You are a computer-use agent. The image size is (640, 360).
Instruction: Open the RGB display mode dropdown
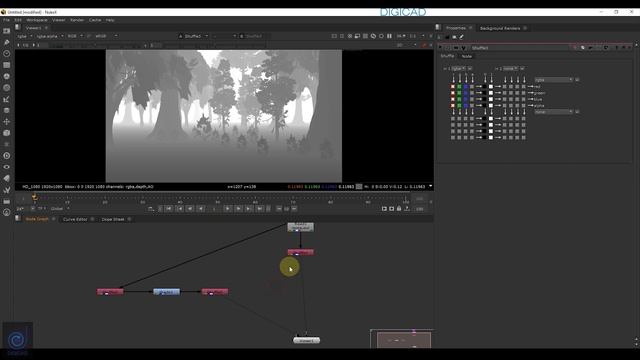(75, 36)
